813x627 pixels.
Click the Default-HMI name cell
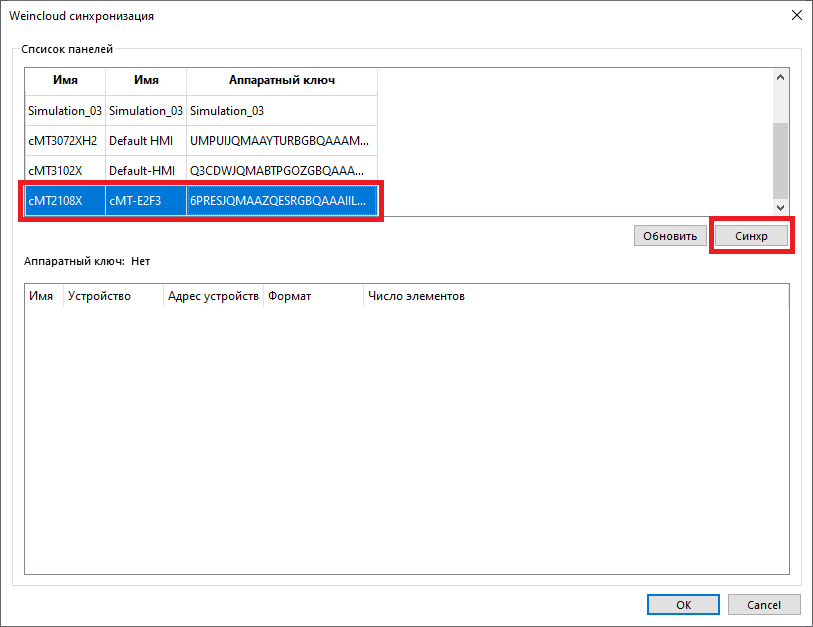point(145,170)
